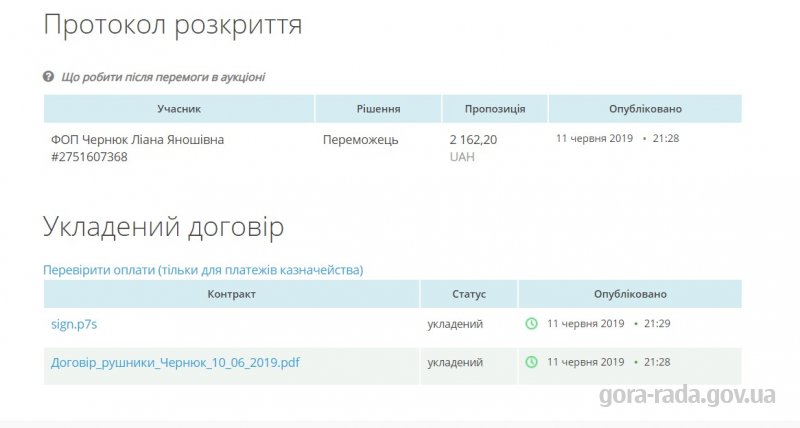Screen dimensions: 800x428
Task: Click the 'Укладений договір' heading
Action: click(x=164, y=226)
